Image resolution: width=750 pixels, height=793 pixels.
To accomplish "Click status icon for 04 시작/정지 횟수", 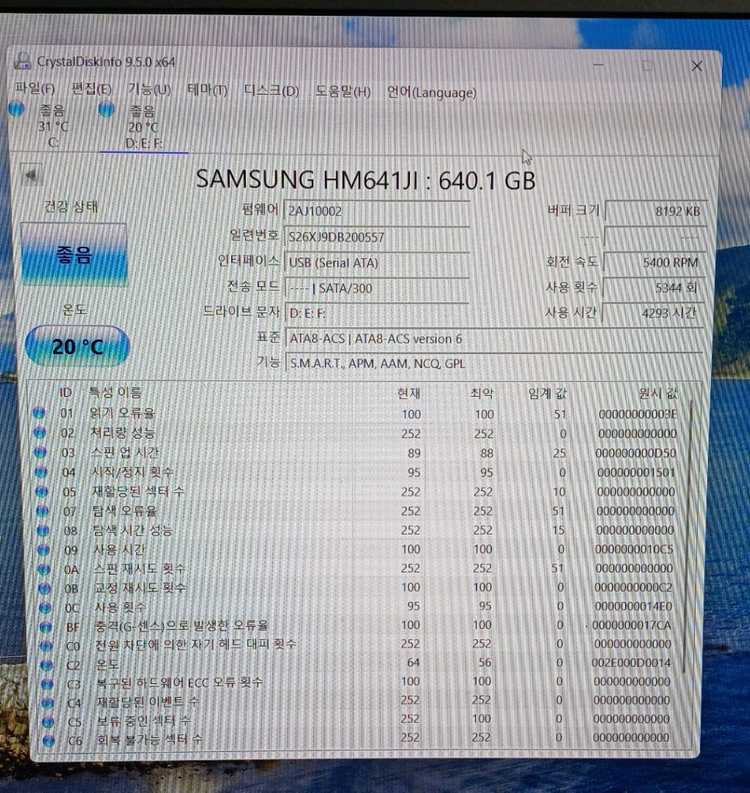I will 41,472.
